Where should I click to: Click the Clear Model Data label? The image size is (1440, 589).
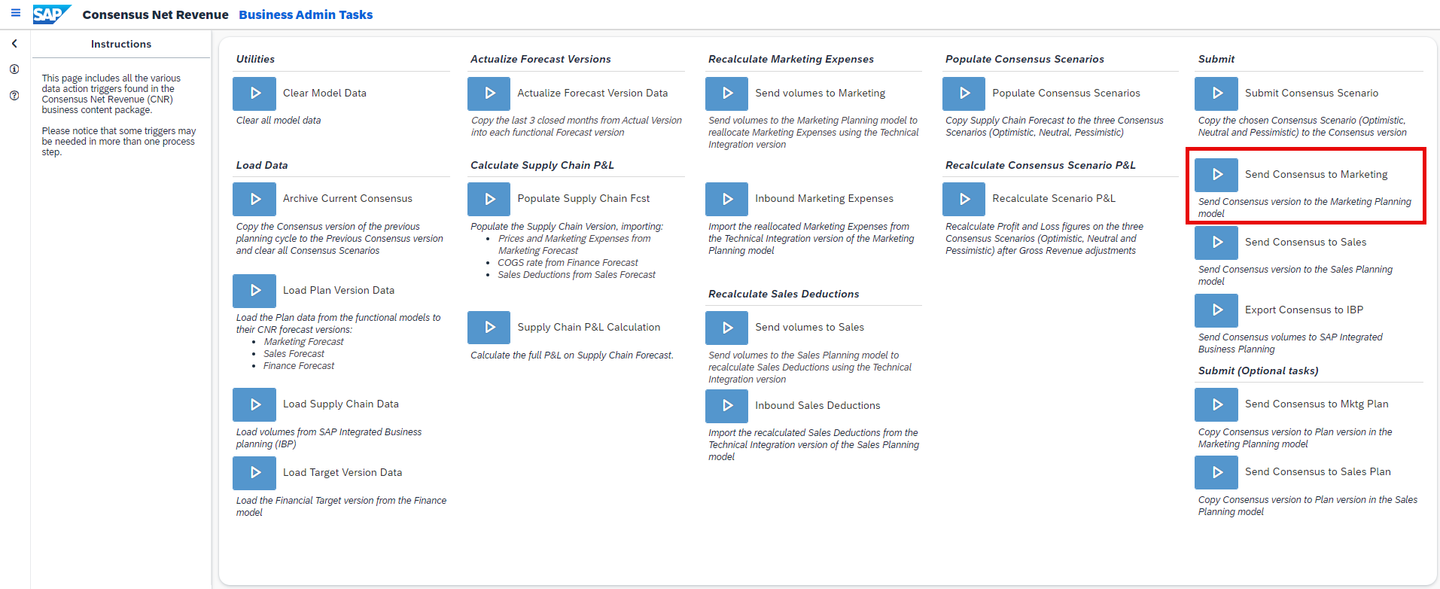[325, 93]
